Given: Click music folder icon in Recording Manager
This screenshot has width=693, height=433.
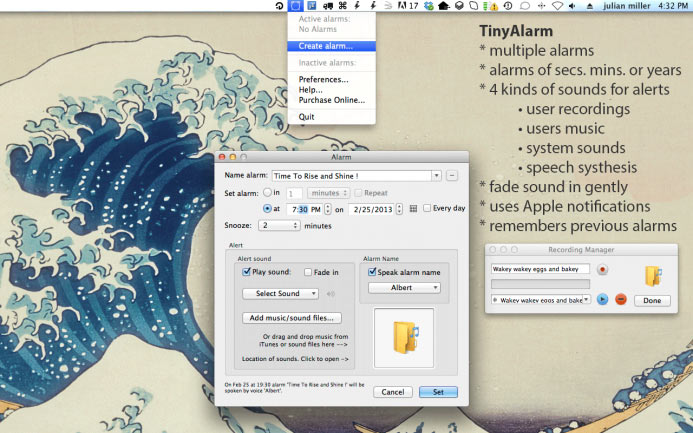Looking at the screenshot, I should click(x=653, y=275).
